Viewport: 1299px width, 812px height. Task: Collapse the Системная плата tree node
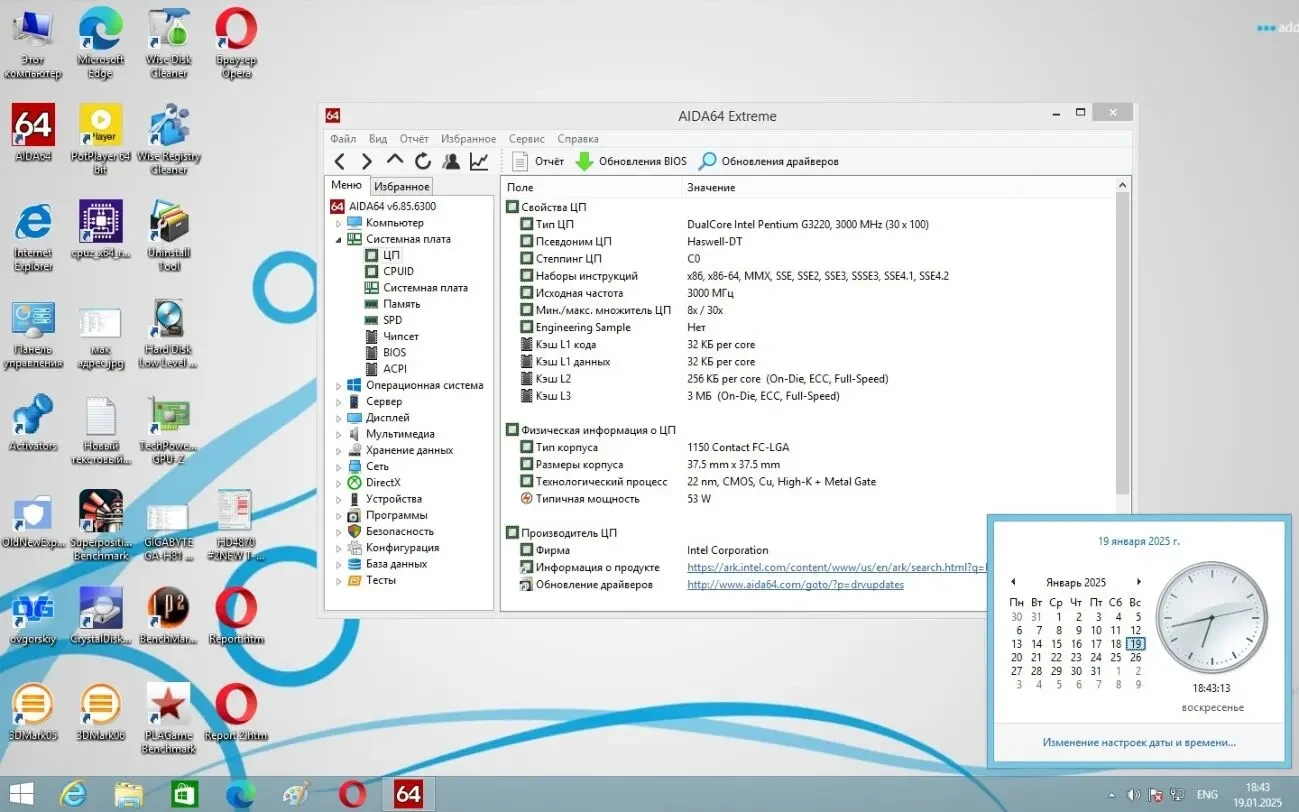(338, 240)
